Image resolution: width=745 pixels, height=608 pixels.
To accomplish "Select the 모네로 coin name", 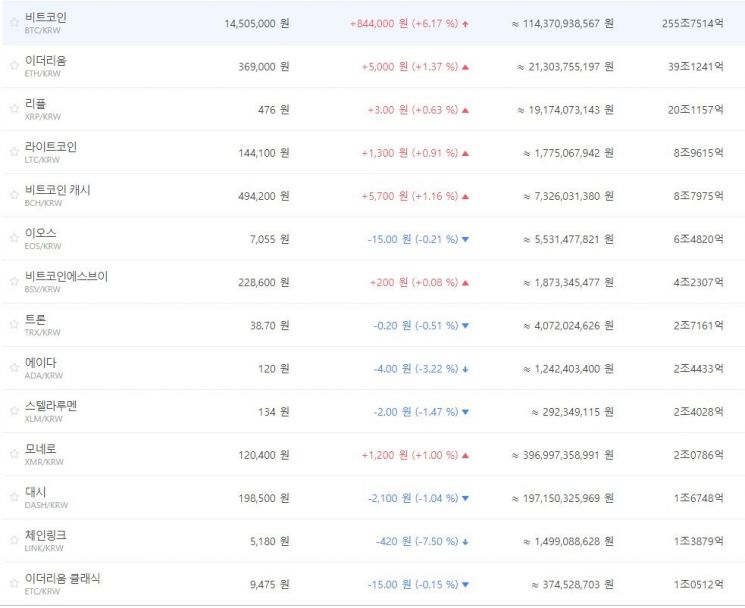I will (40, 449).
